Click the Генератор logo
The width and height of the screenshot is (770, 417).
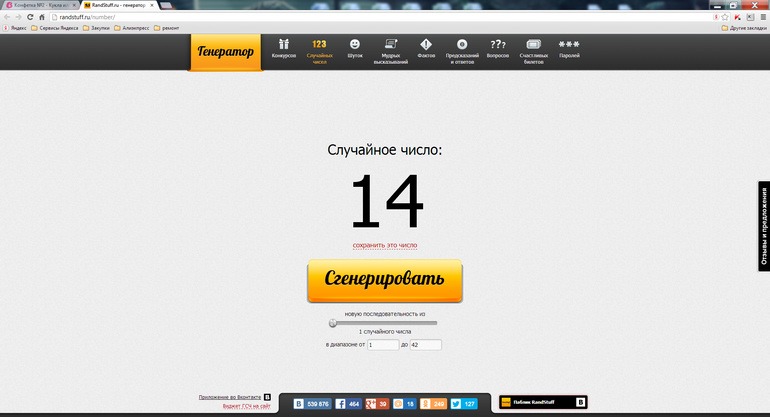(x=225, y=51)
